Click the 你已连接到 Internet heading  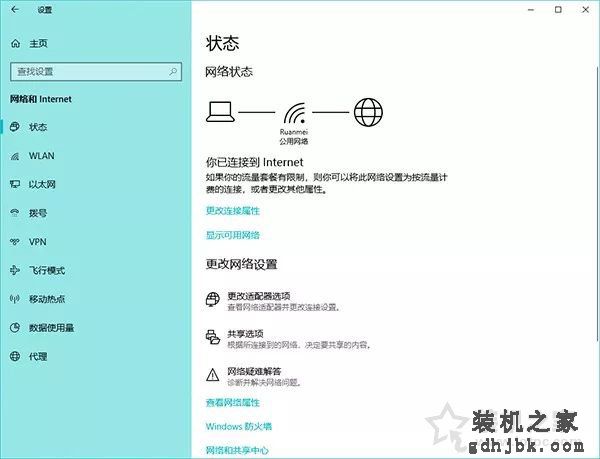click(x=254, y=162)
